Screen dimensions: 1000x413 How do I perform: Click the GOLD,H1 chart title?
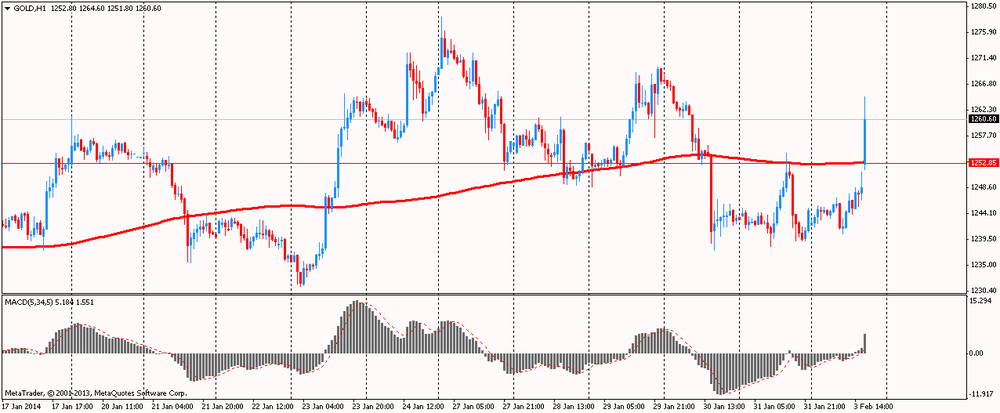pyautogui.click(x=28, y=10)
